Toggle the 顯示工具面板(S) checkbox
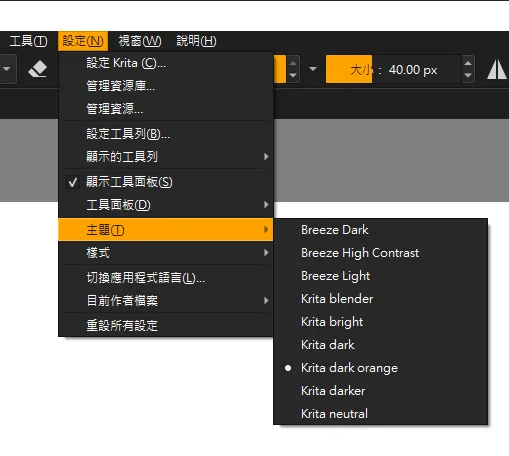The image size is (509, 456). pos(166,182)
